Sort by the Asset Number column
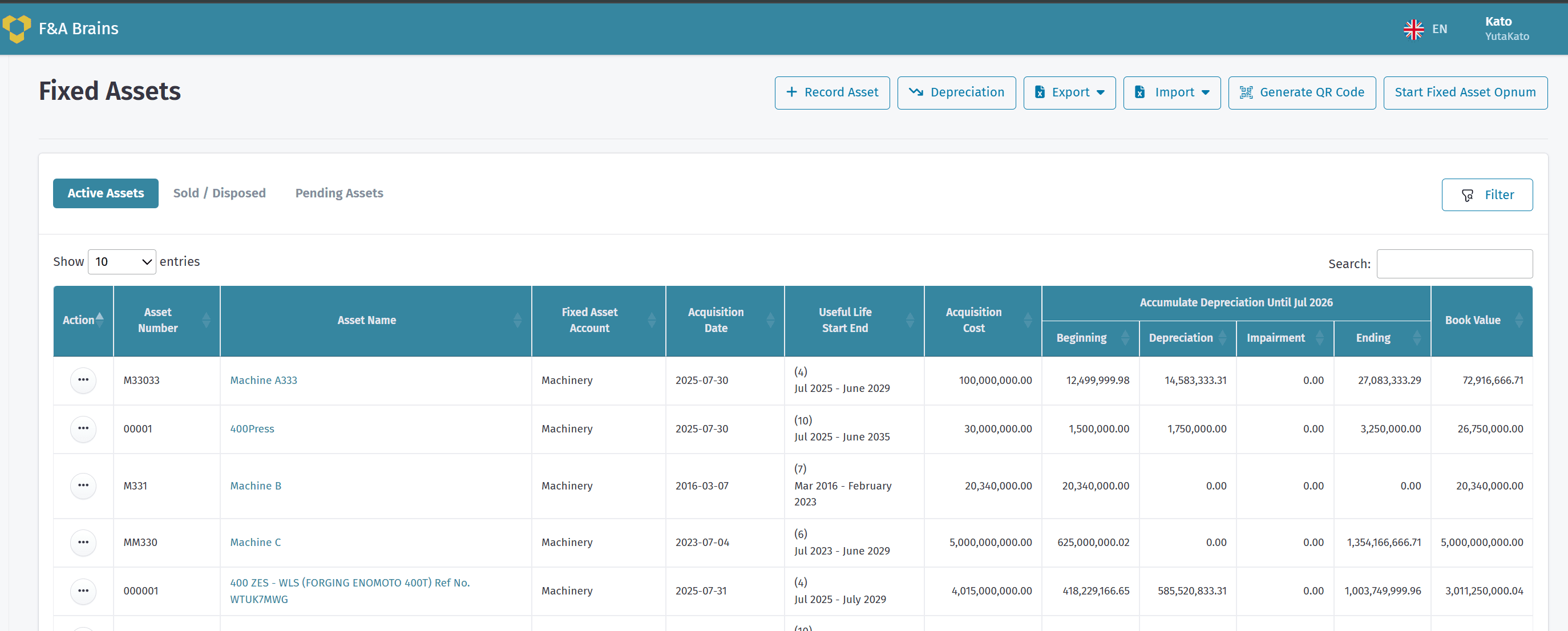This screenshot has height=631, width=1568. pos(207,320)
